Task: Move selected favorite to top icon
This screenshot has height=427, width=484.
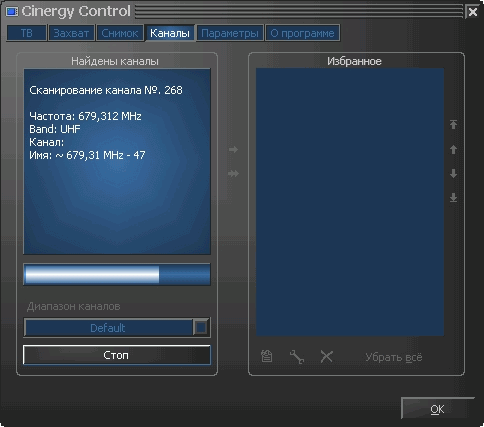Action: click(x=453, y=124)
